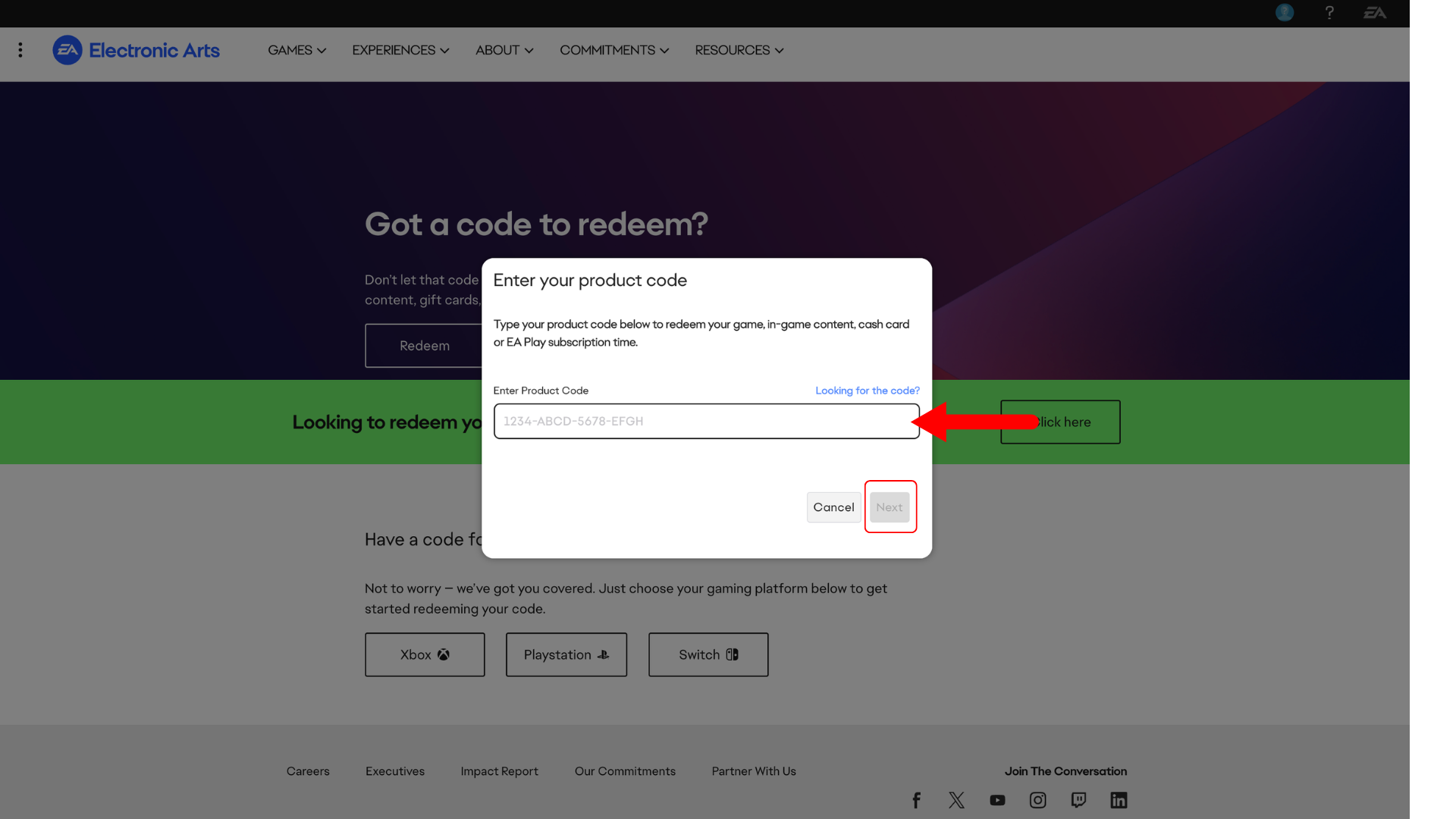The image size is (1456, 819).
Task: Open the Executives footer link
Action: coord(395,771)
